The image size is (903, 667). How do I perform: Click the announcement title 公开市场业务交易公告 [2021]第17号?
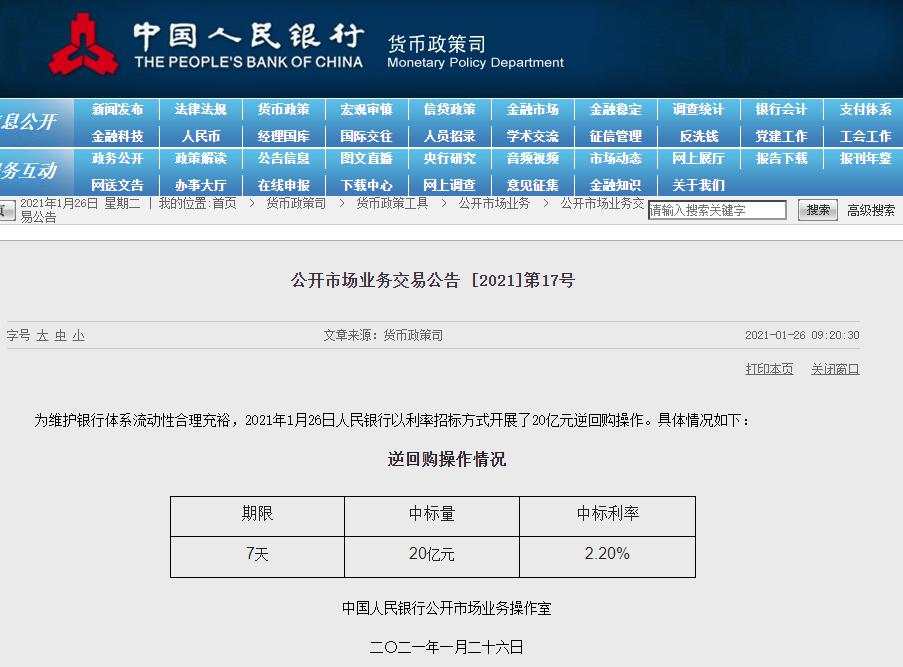click(x=433, y=281)
